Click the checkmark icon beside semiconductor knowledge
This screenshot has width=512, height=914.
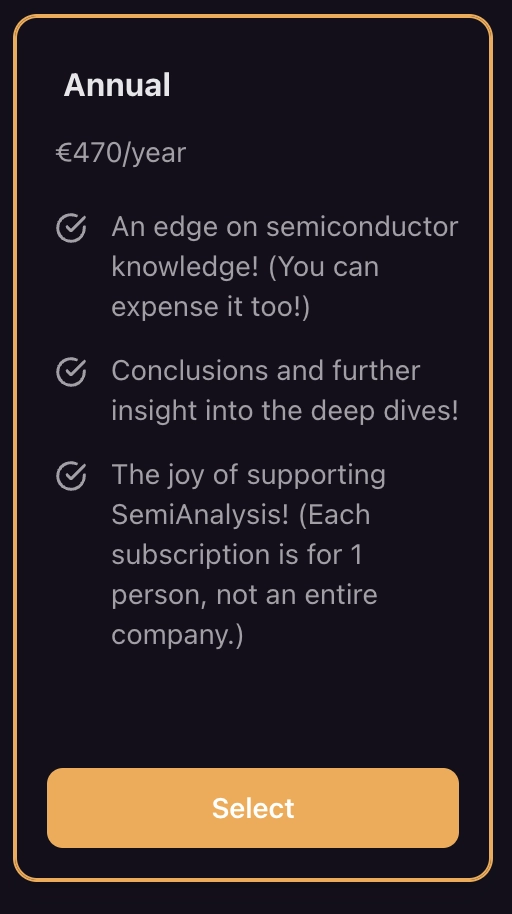coord(71,227)
